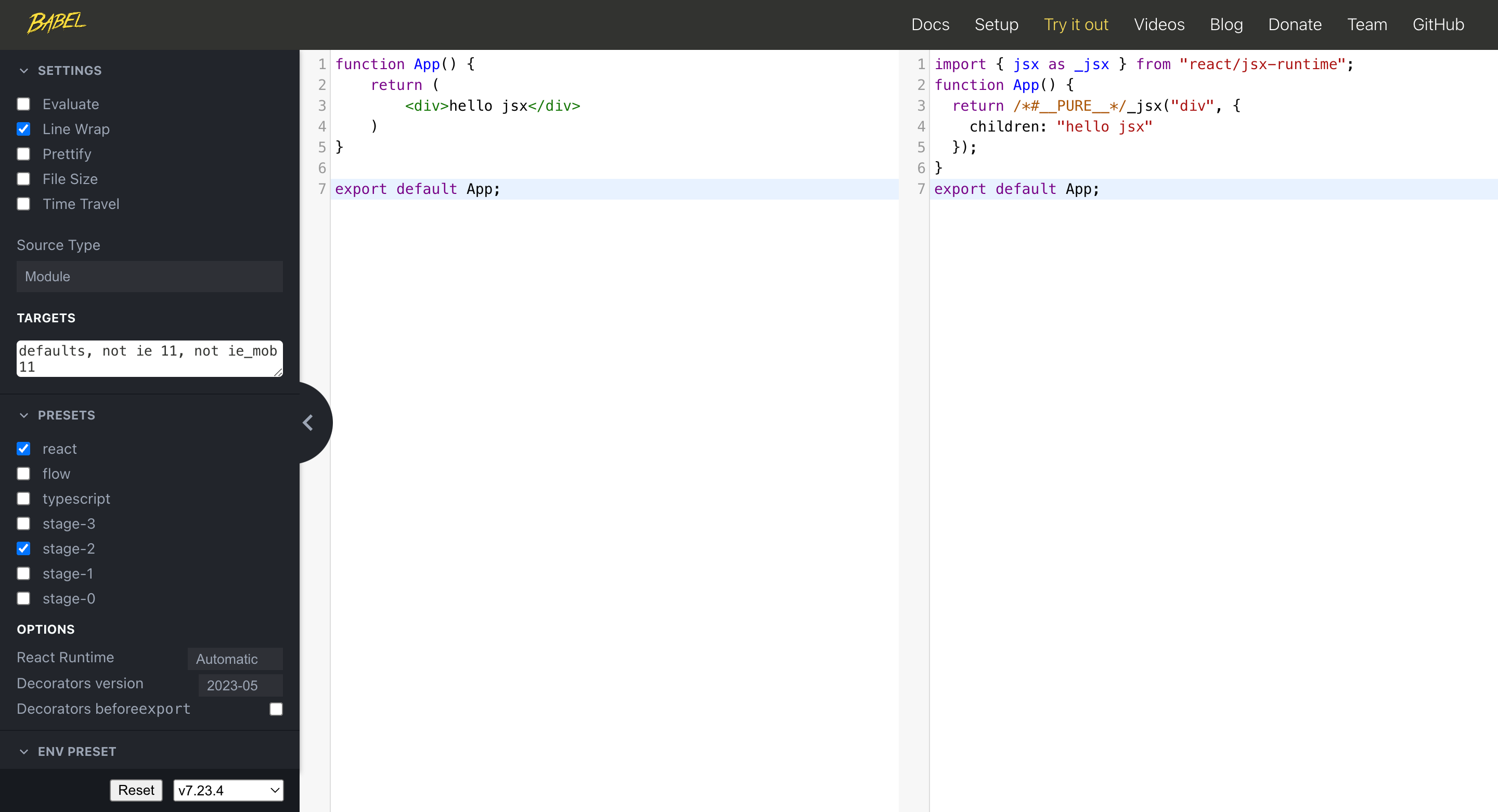The height and width of the screenshot is (812, 1498).
Task: Click the import line in output editor
Action: pyautogui.click(x=1144, y=64)
